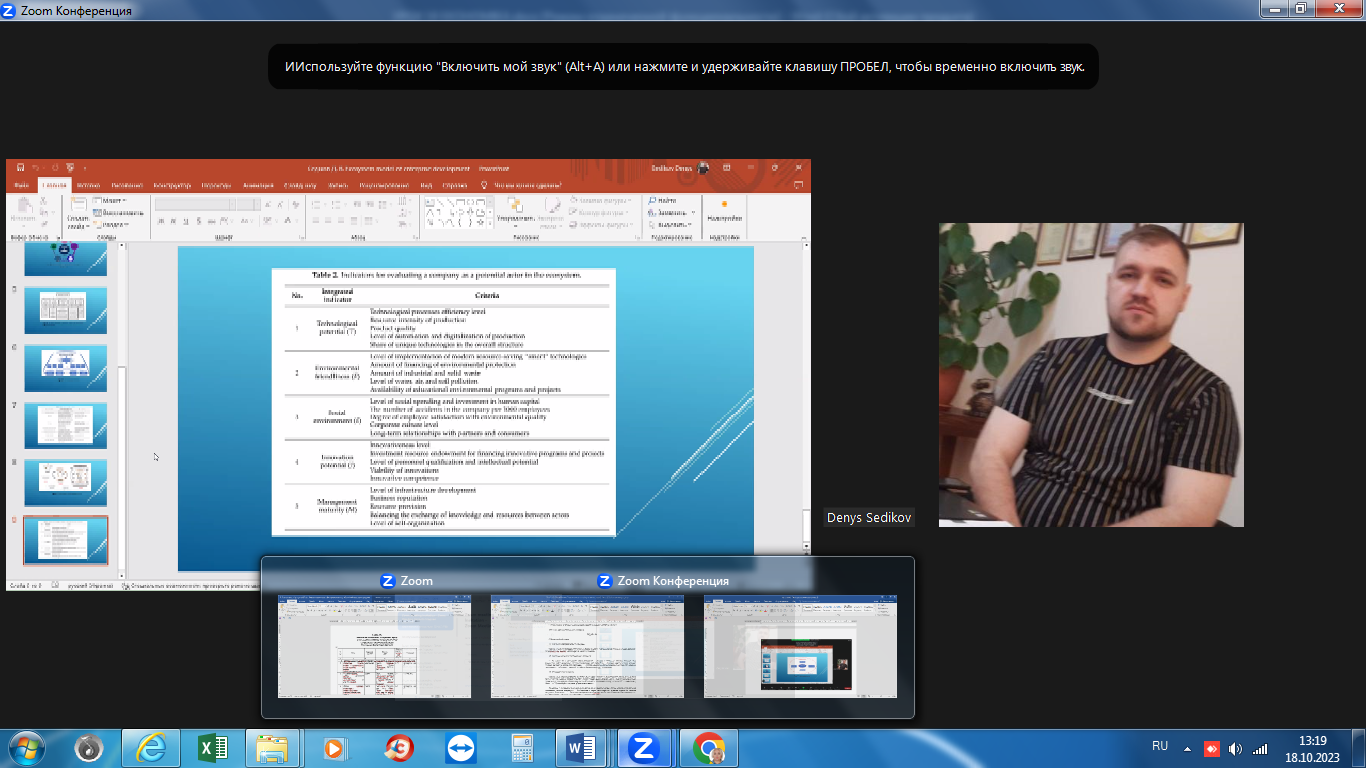Select the Zoom Конференция window preview thumbnail

click(x=587, y=646)
